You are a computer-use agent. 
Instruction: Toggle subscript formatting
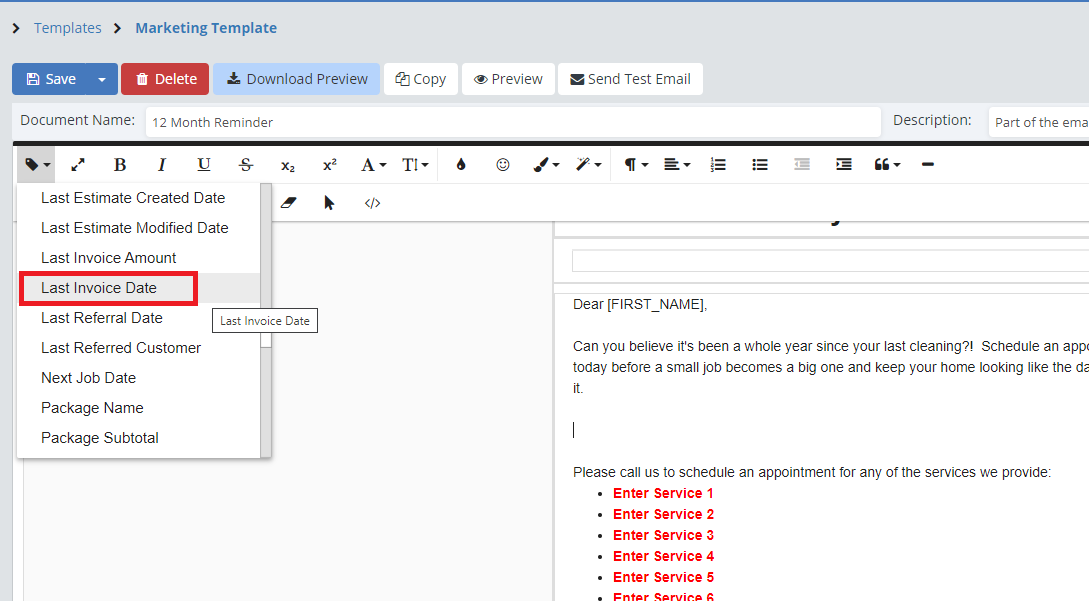(x=288, y=165)
